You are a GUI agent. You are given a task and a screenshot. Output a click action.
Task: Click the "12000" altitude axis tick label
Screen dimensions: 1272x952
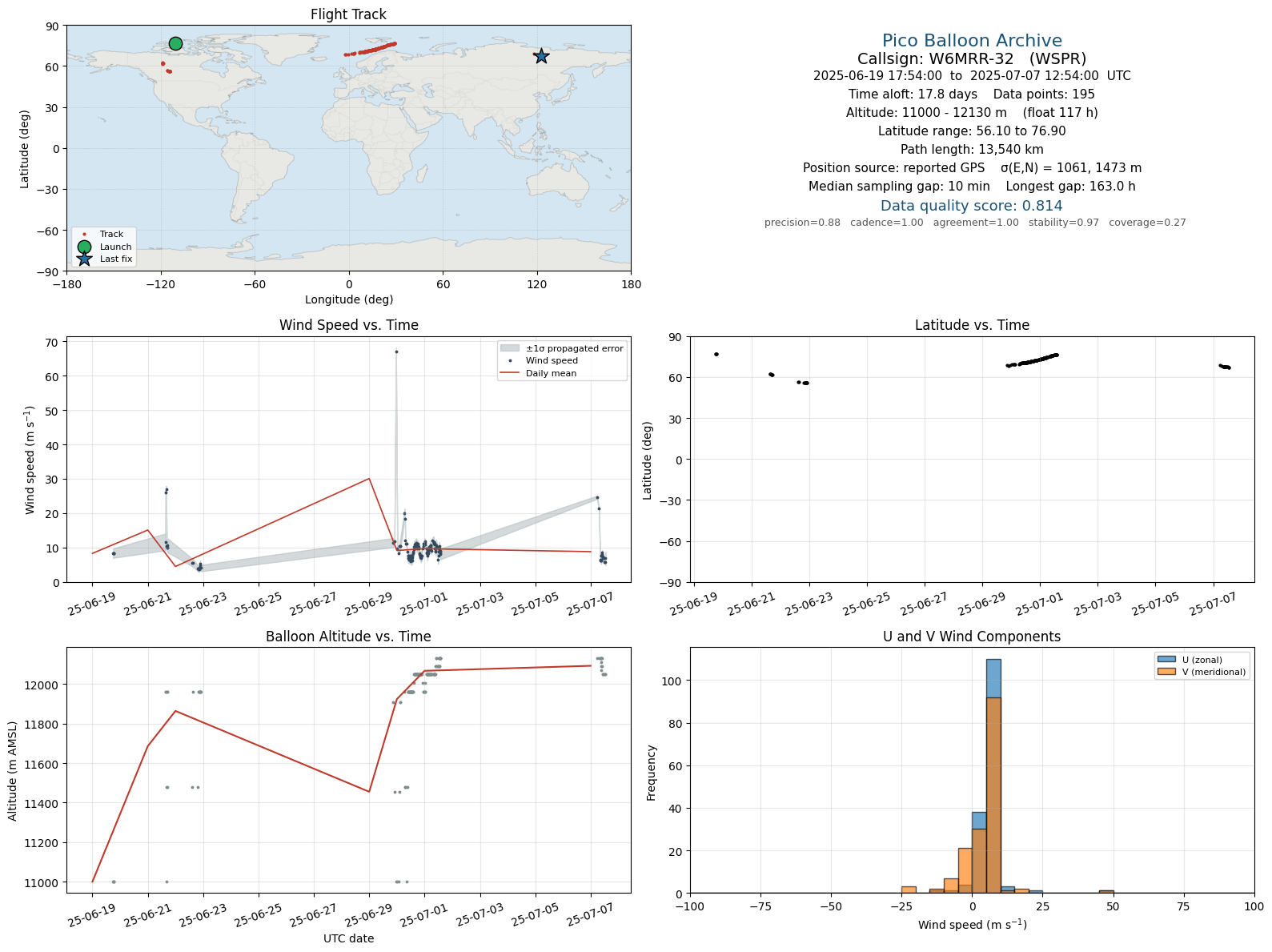(x=43, y=685)
